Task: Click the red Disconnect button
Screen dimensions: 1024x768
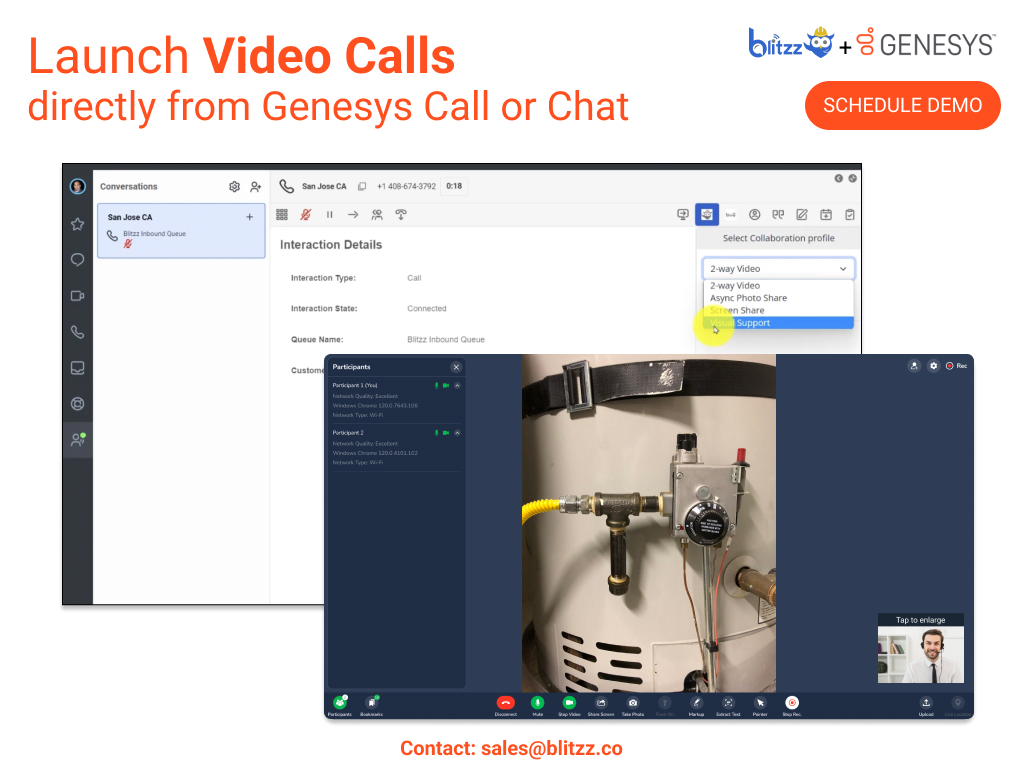Action: pos(505,705)
